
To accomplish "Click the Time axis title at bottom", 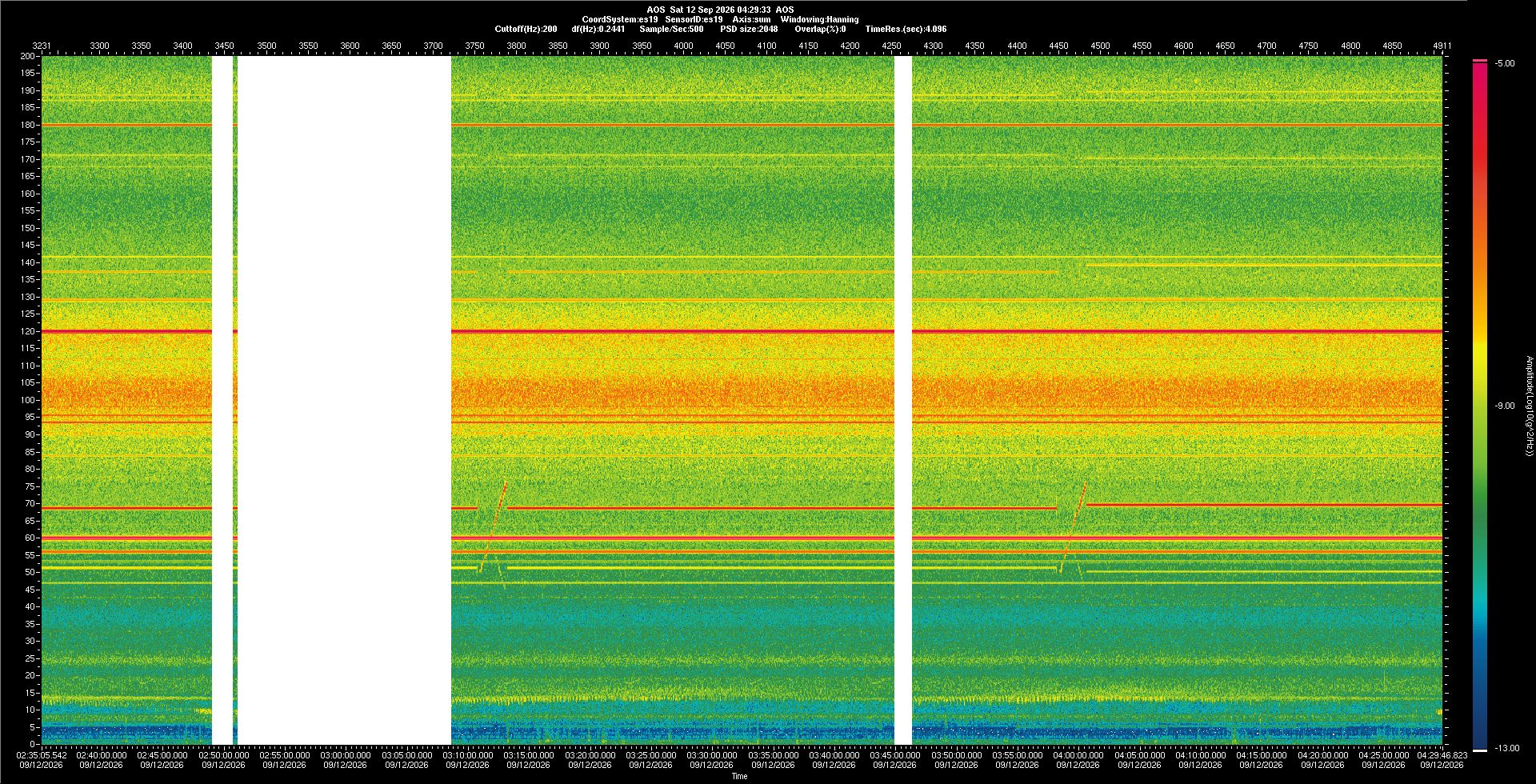I will (x=739, y=776).
